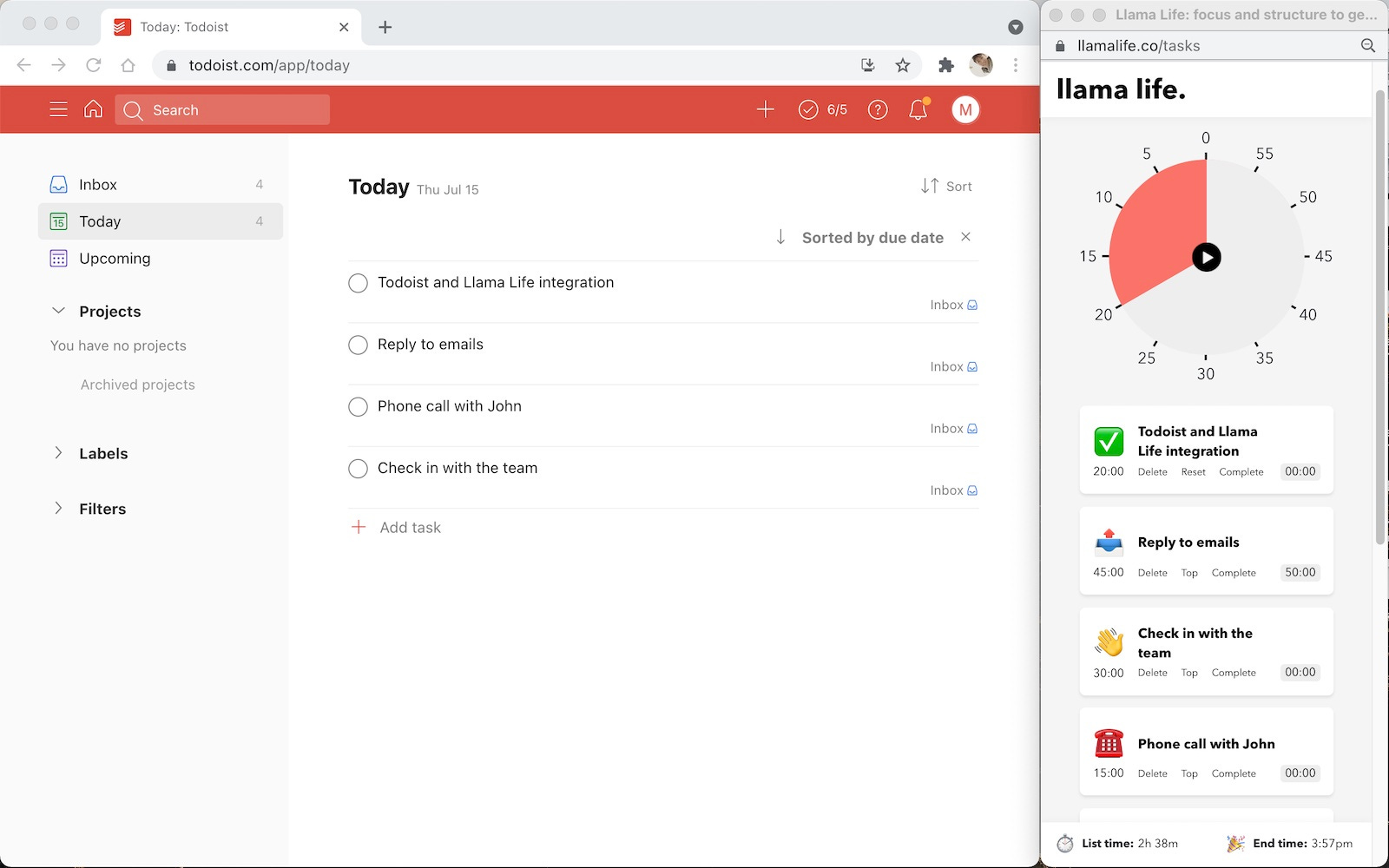The height and width of the screenshot is (868, 1389).
Task: Bookmark this page with star icon
Action: click(x=903, y=65)
